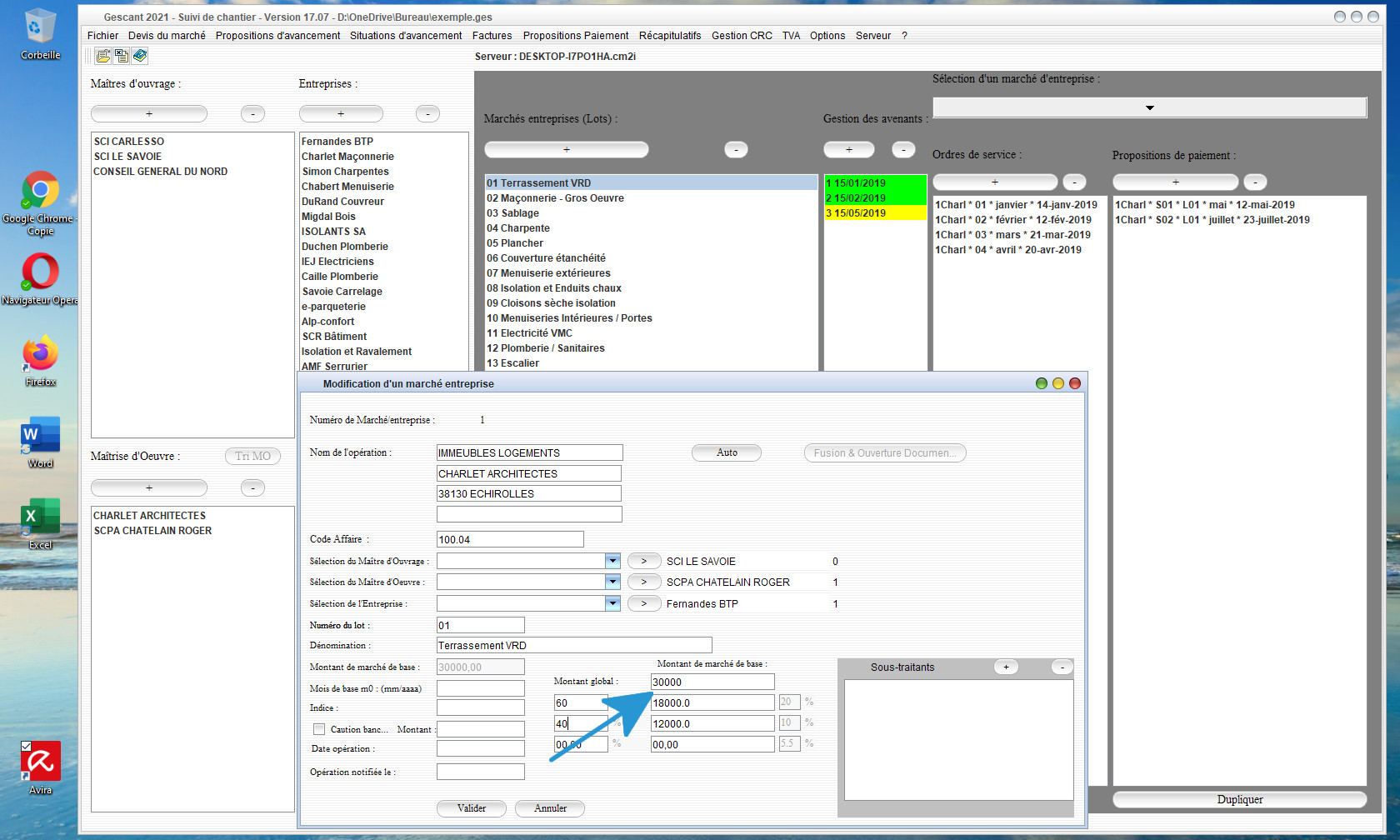Open the Factures menu
Screen dimensions: 1400x840
(x=492, y=36)
